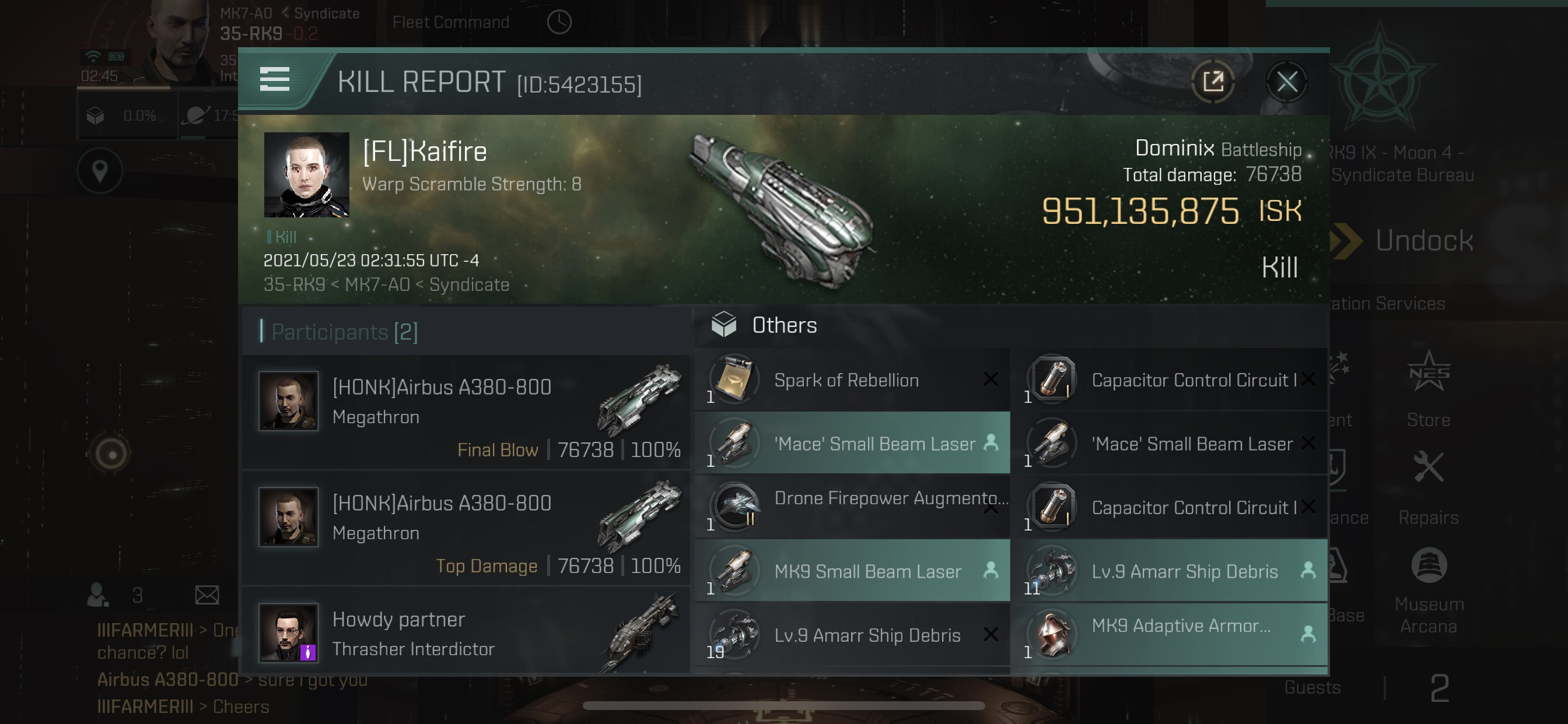Open the Museum Arcana icon
This screenshot has height=724, width=1568.
coord(1428,567)
